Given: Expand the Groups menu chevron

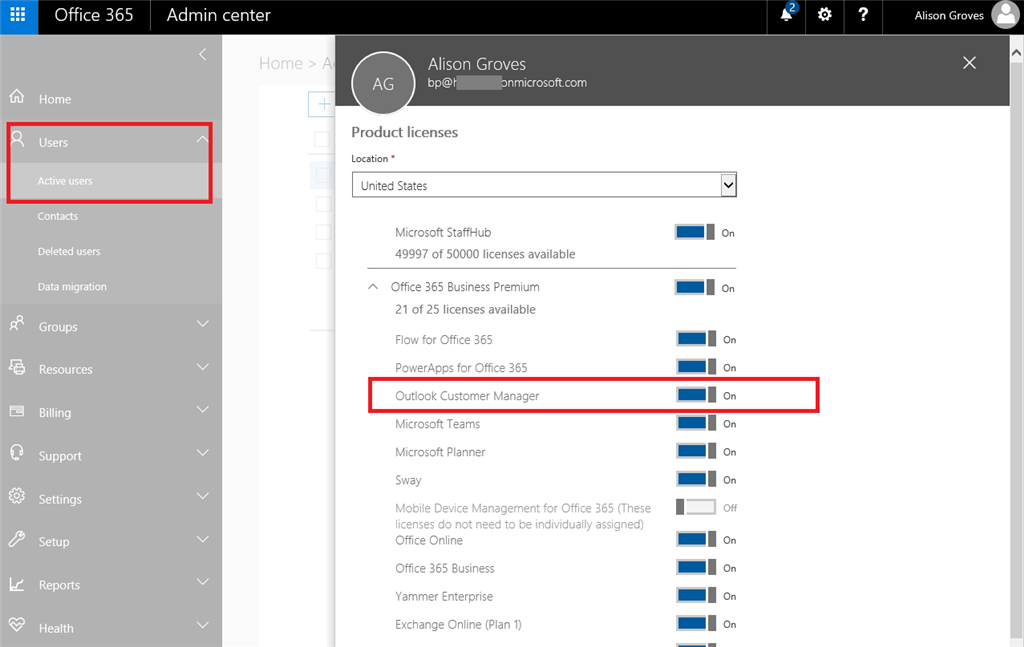Looking at the screenshot, I should click(202, 324).
